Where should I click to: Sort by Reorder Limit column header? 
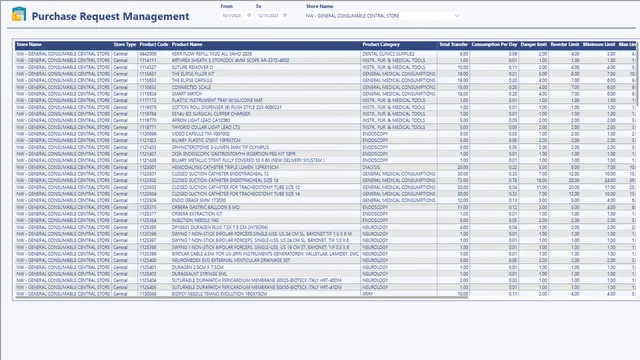[565, 44]
